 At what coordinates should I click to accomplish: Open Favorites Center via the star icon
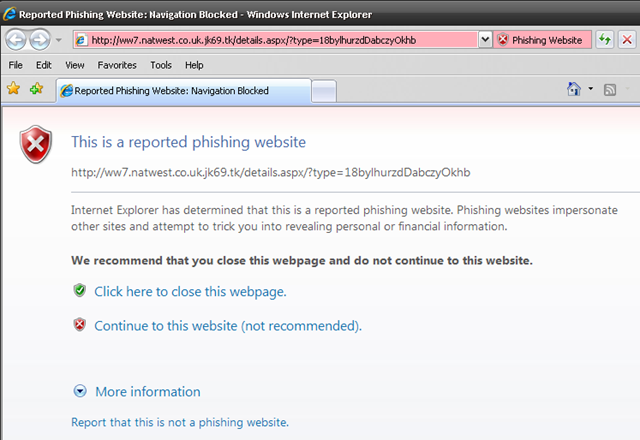tap(13, 88)
